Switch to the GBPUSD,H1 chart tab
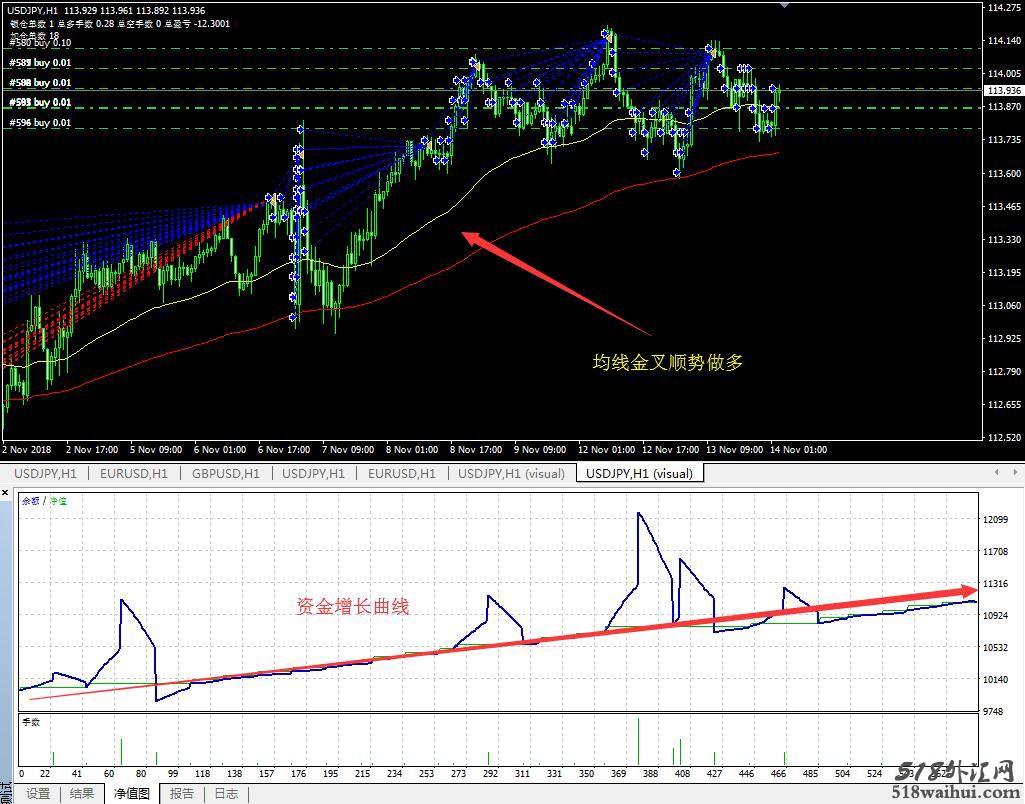The image size is (1025, 804). tap(225, 473)
